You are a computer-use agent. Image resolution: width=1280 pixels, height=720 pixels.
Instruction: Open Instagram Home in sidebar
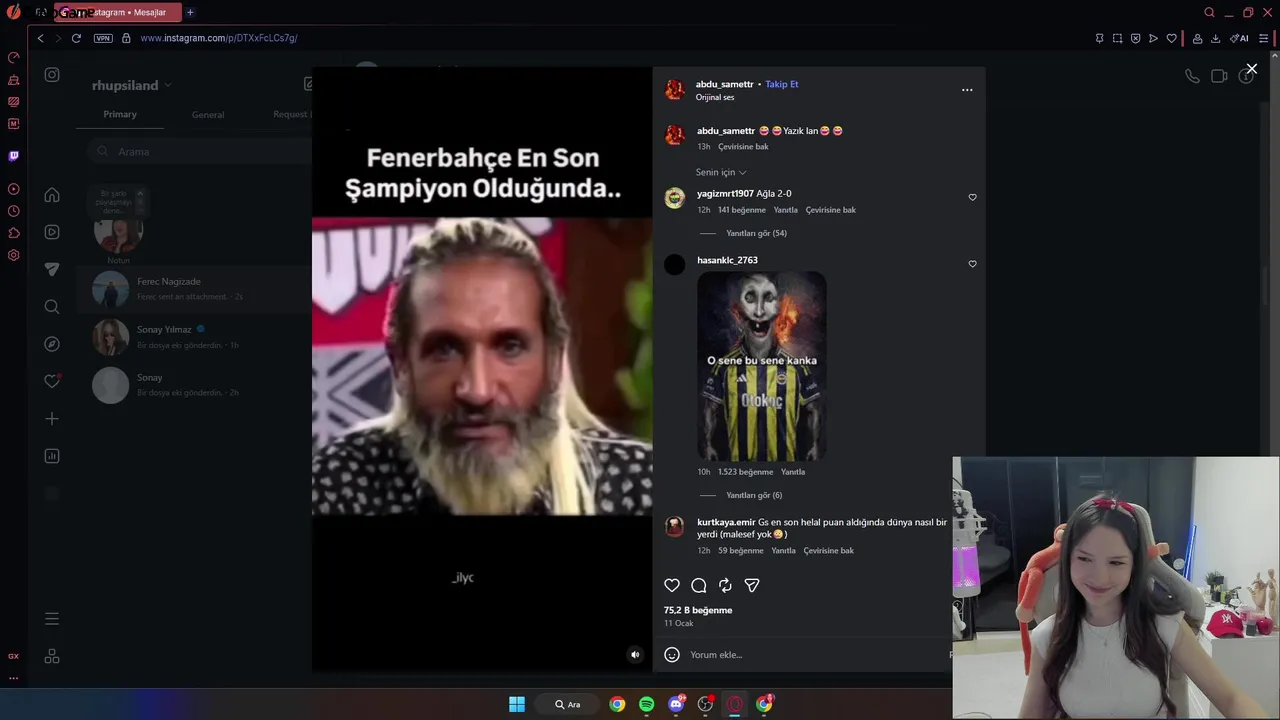(x=52, y=195)
